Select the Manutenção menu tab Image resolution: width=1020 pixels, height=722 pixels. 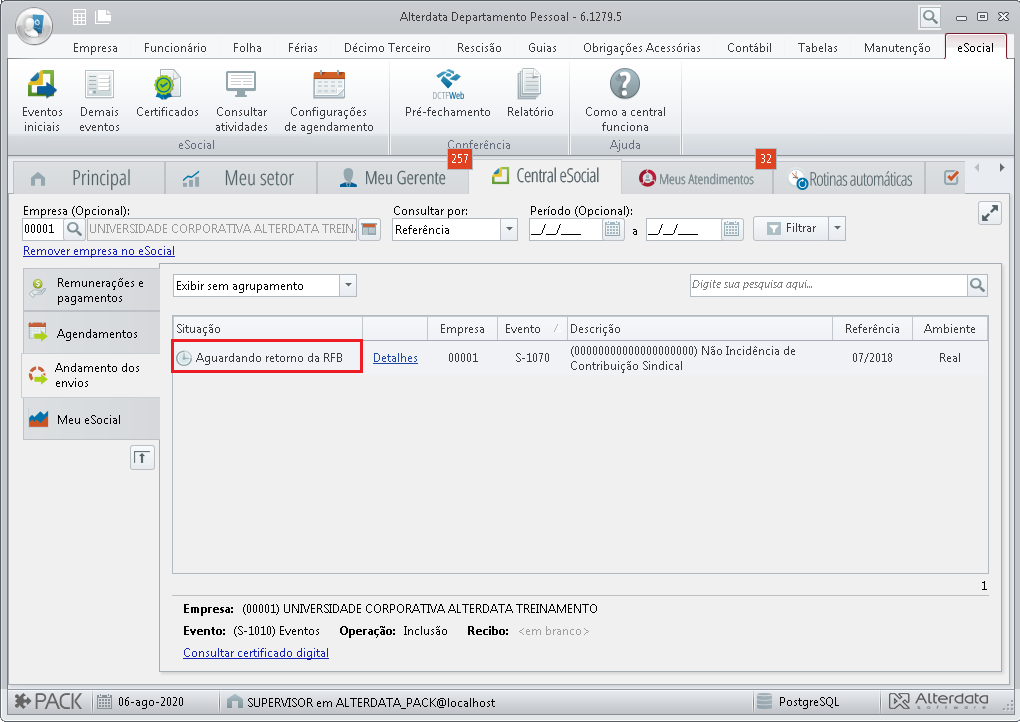point(896,47)
